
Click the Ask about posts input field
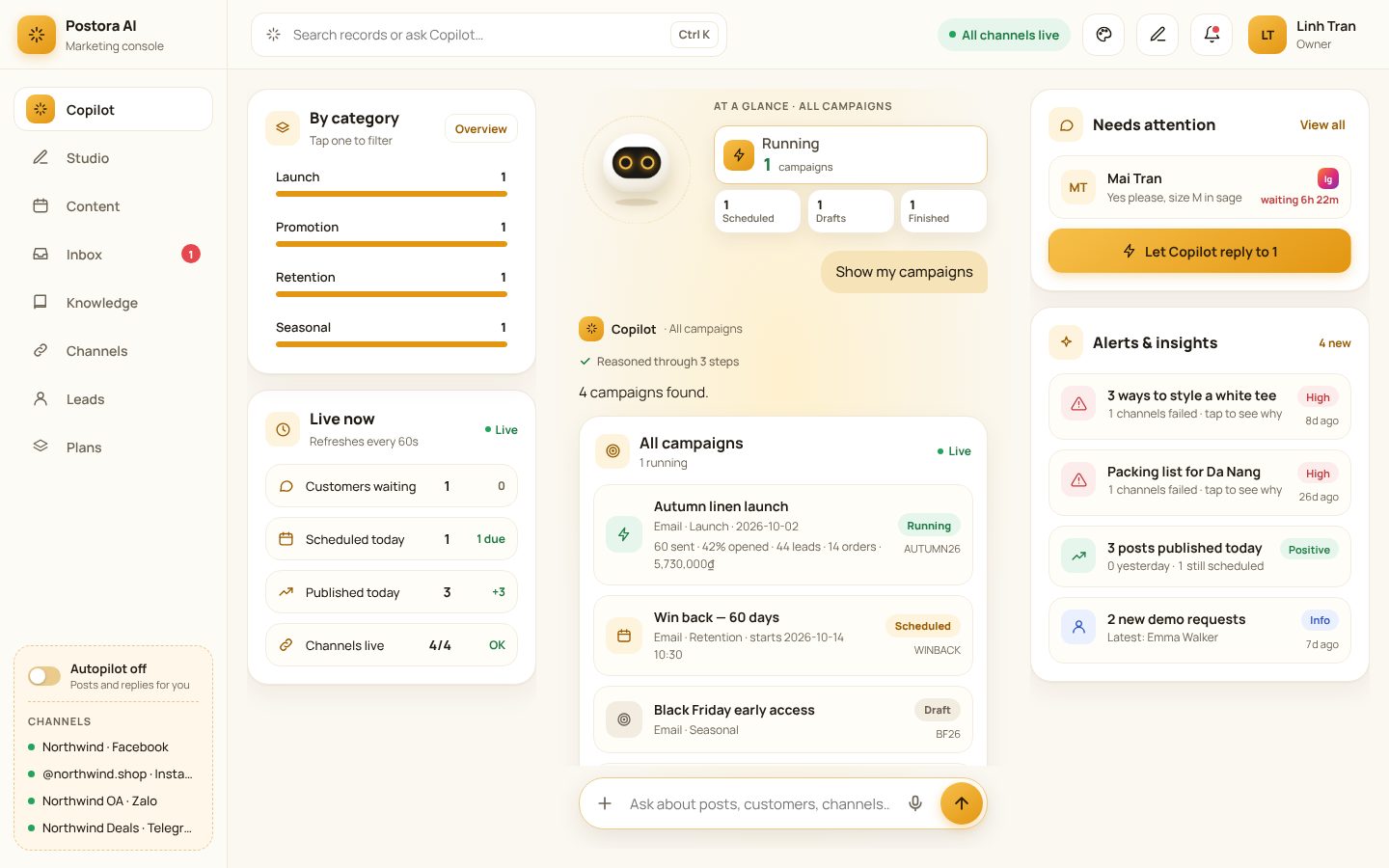point(758,803)
